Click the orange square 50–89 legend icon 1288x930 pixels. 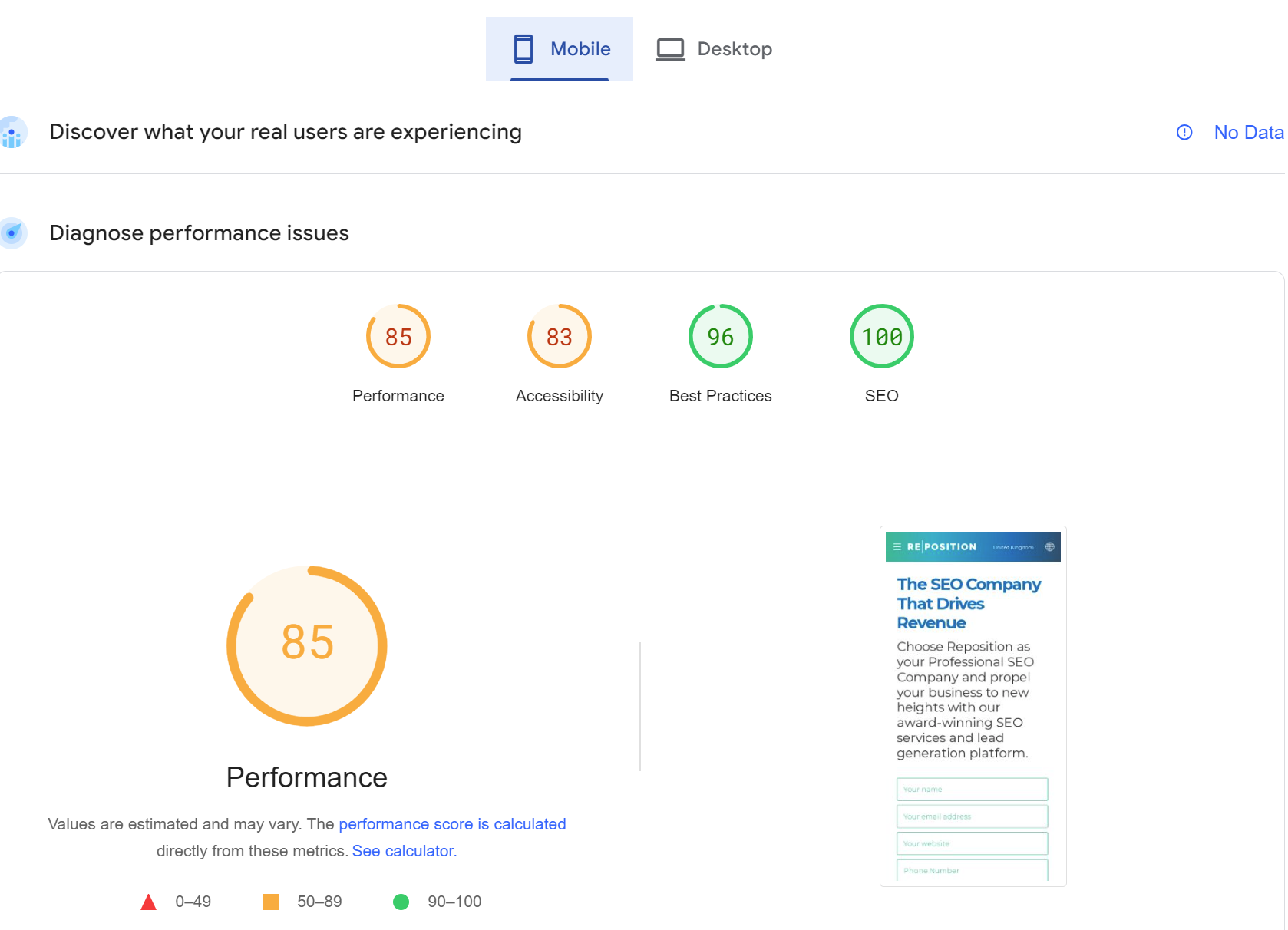click(x=271, y=902)
